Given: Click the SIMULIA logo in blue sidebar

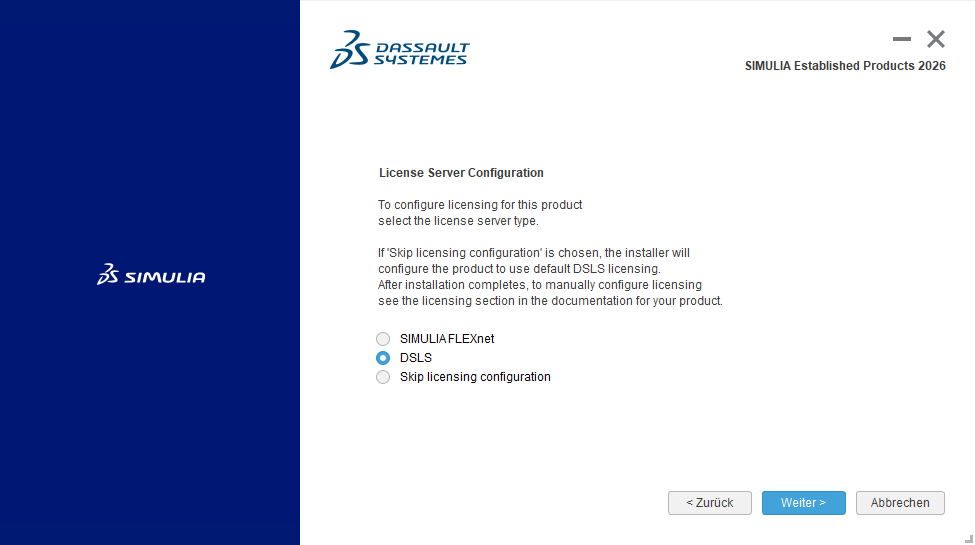Looking at the screenshot, I should [151, 275].
